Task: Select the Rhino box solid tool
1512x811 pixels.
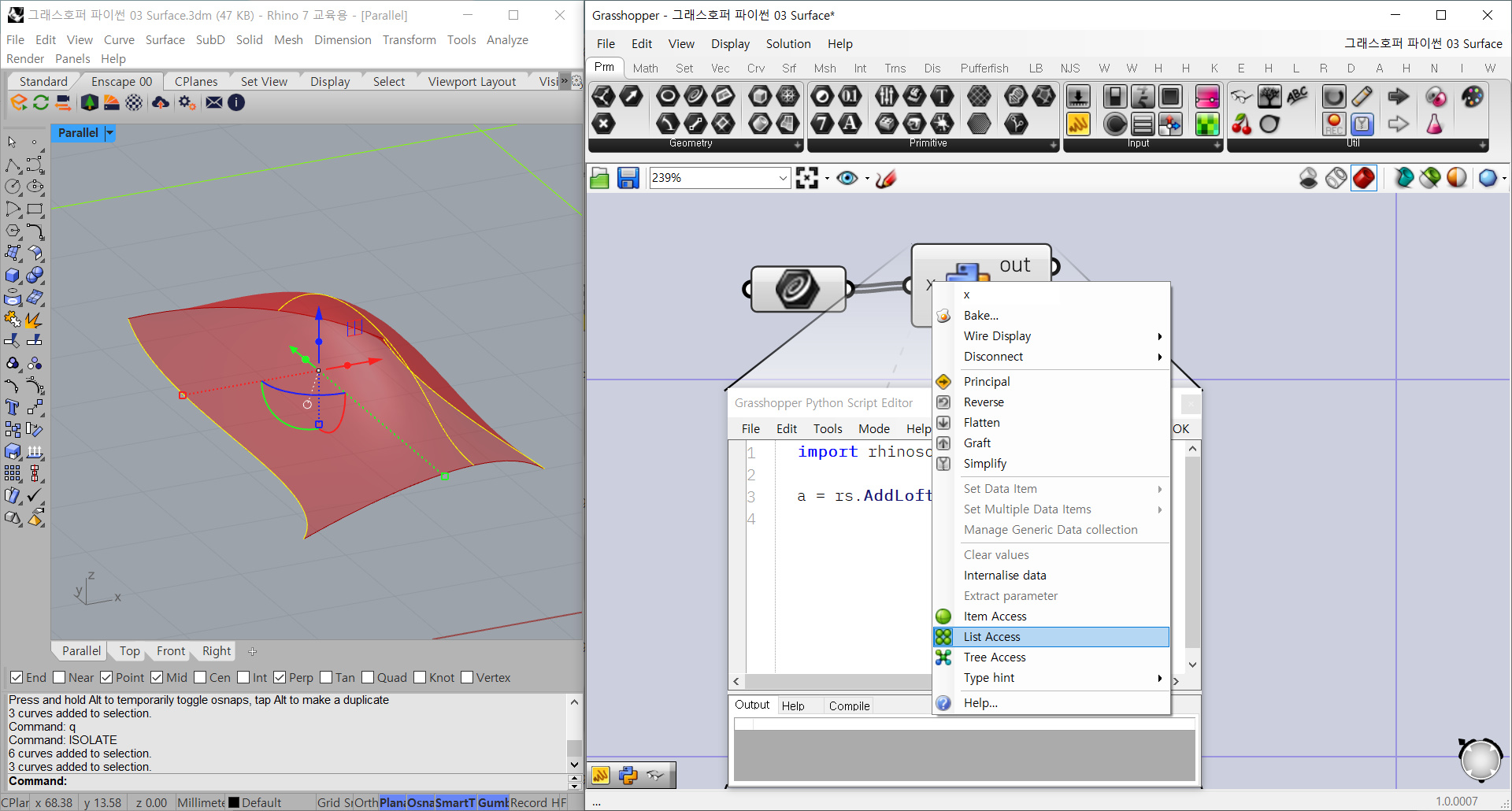Action: 13,276
